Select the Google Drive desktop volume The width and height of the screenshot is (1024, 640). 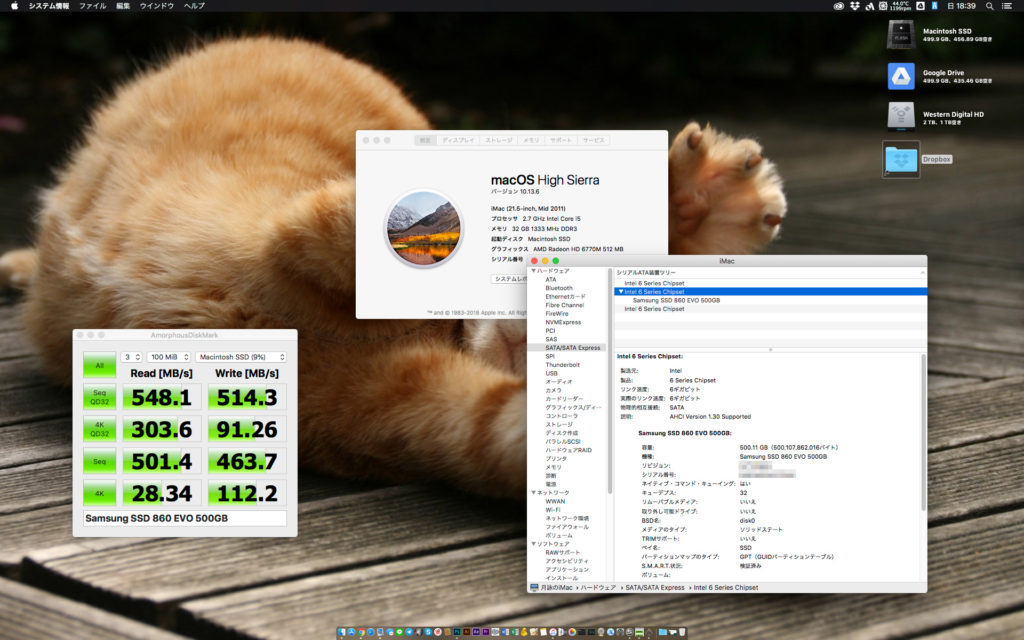(901, 76)
